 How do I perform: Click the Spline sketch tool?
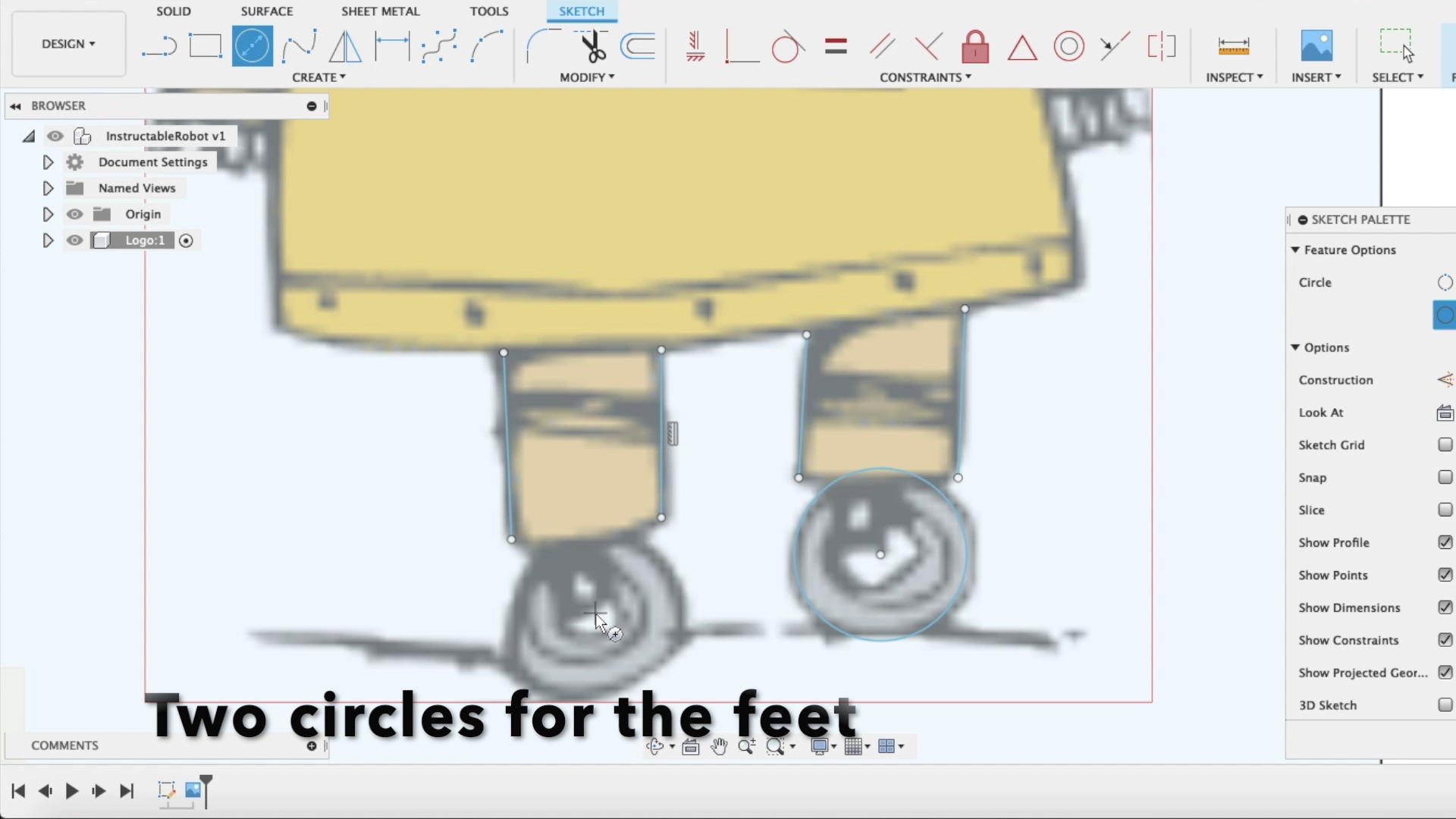coord(299,46)
